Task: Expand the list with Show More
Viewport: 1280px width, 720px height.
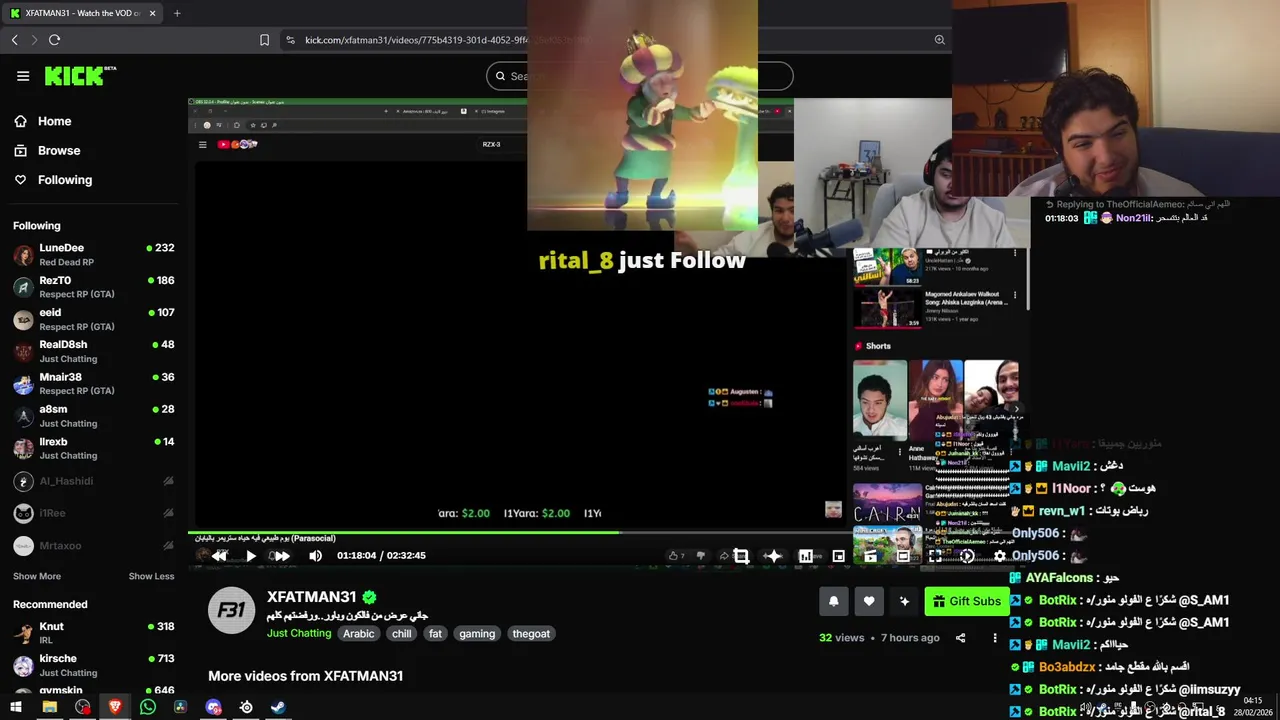Action: pos(37,576)
